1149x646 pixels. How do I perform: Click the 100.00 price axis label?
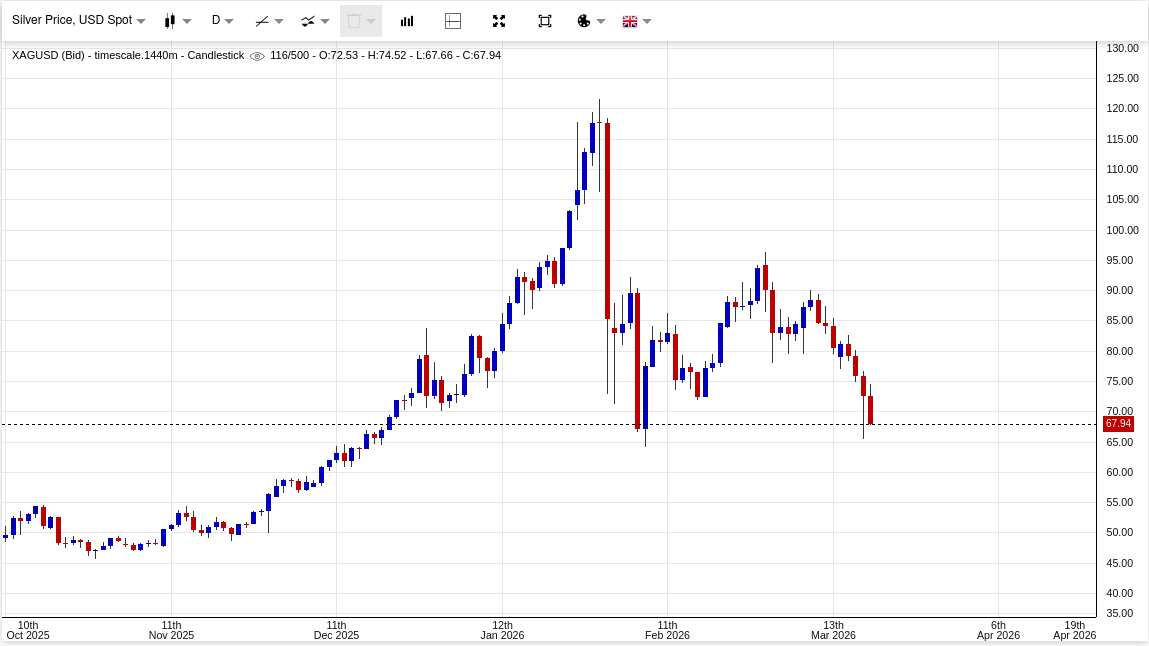pos(1122,230)
